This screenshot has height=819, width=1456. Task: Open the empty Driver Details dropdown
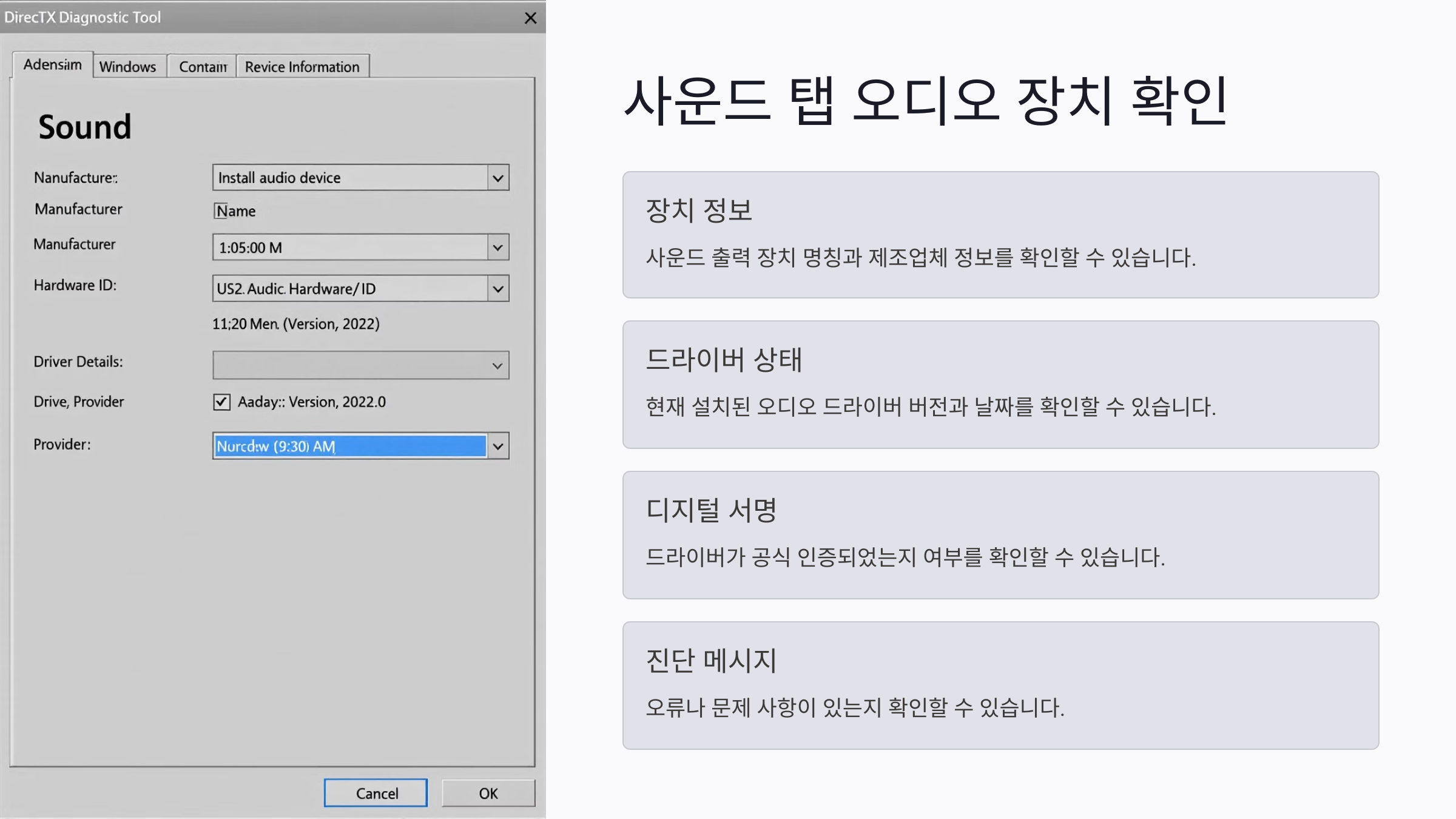[360, 365]
